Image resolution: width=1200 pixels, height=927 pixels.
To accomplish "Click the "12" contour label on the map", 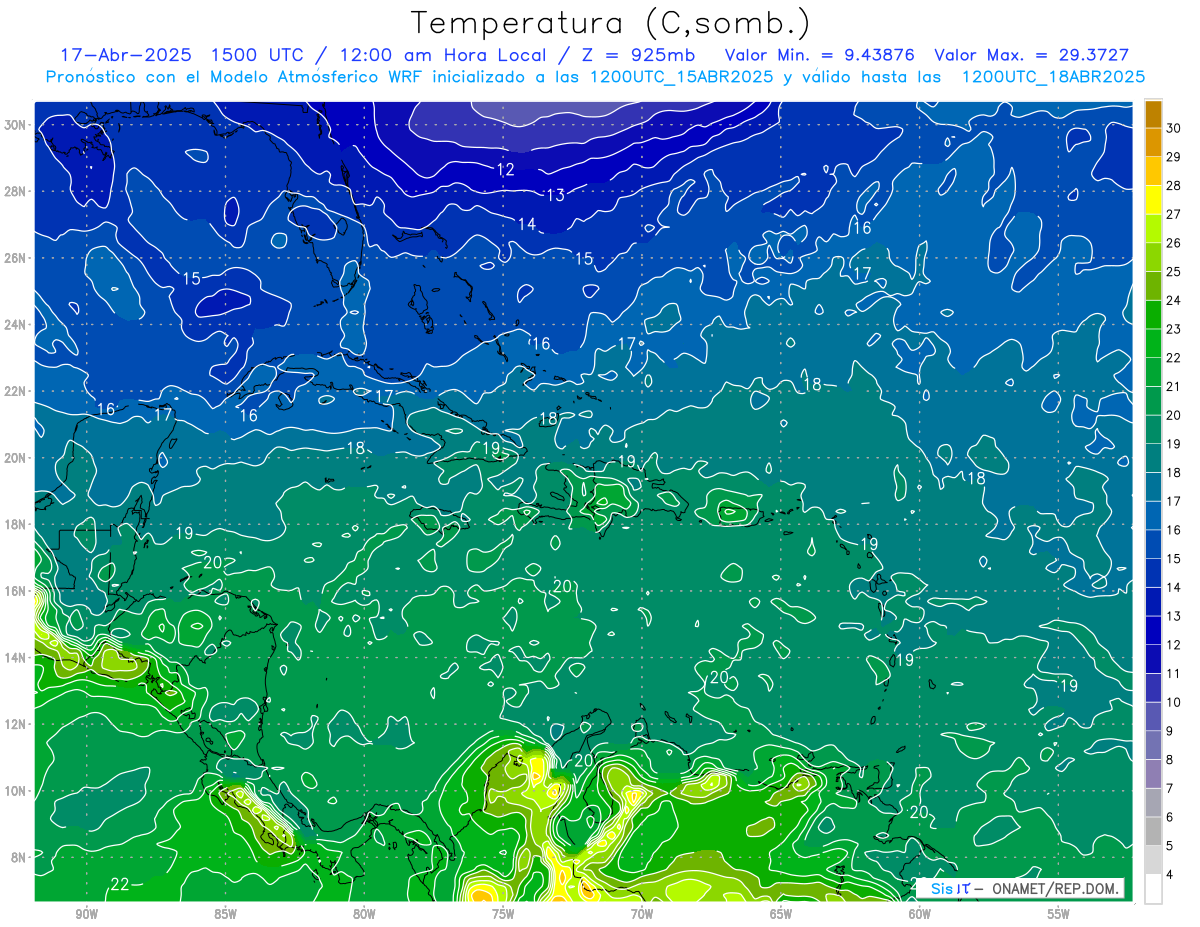I will (506, 170).
